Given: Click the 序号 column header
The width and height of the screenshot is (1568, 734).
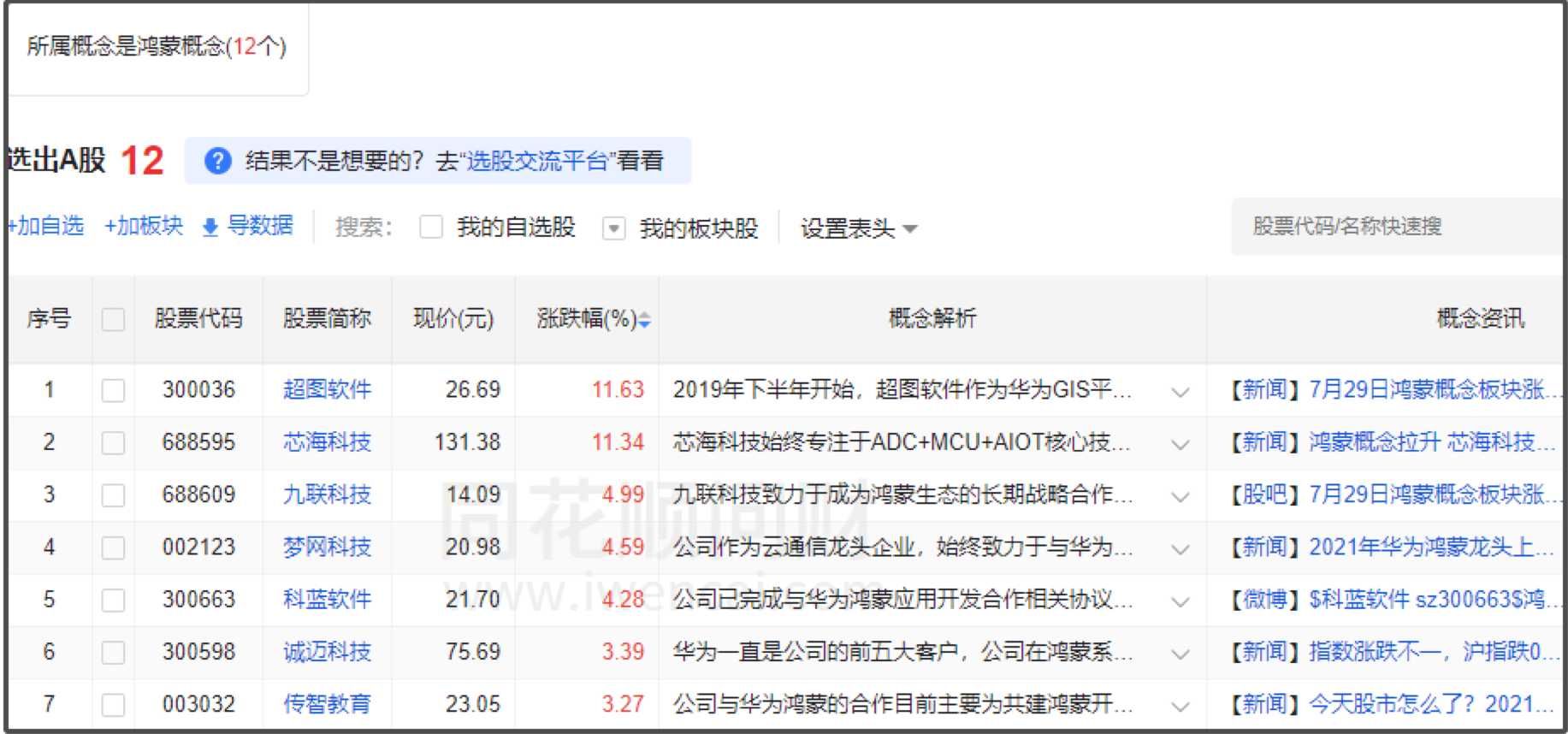Looking at the screenshot, I should 49,319.
